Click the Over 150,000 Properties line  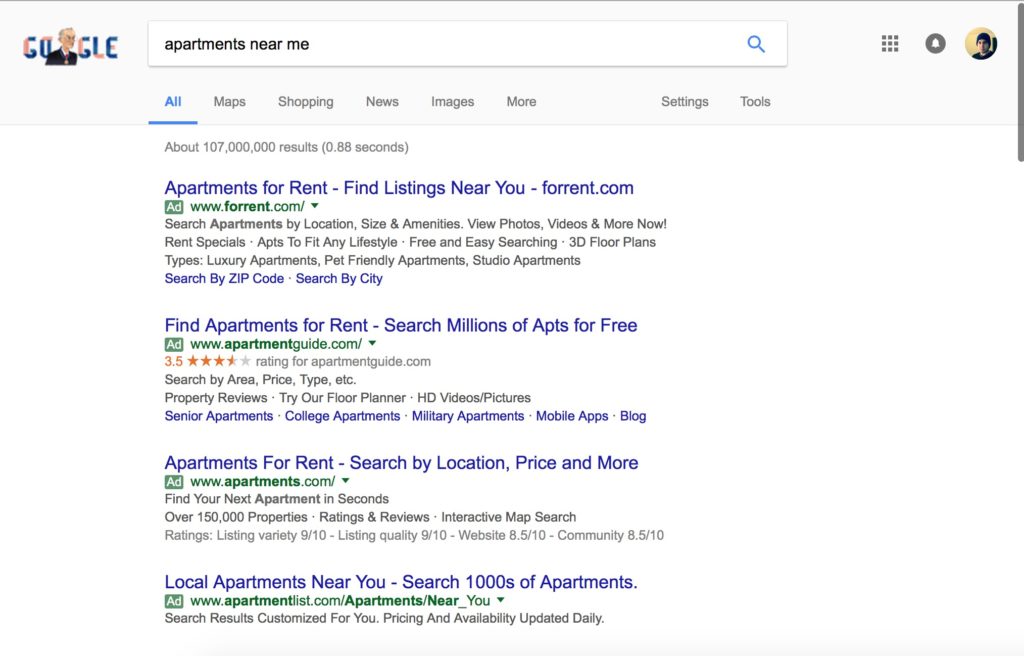[x=370, y=517]
